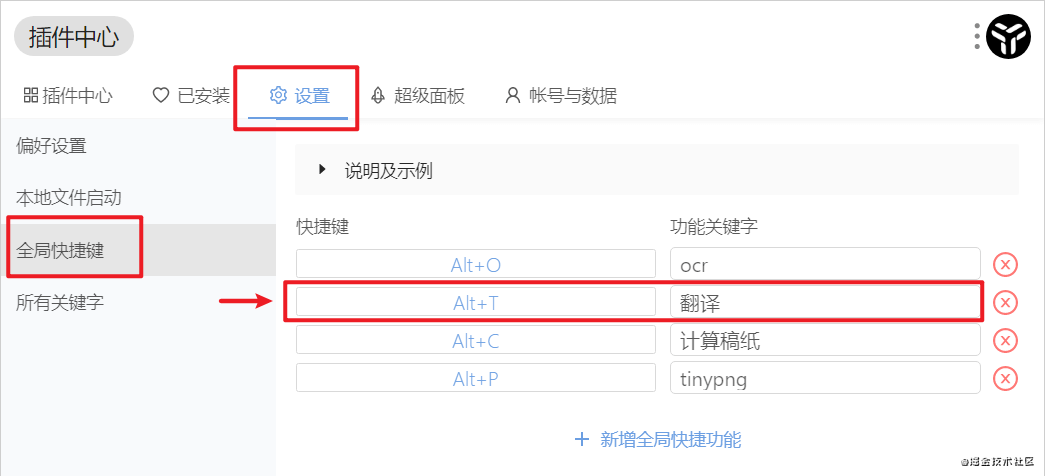The image size is (1045, 476).
Task: Open 所有关键字 in the sidebar
Action: (x=61, y=302)
